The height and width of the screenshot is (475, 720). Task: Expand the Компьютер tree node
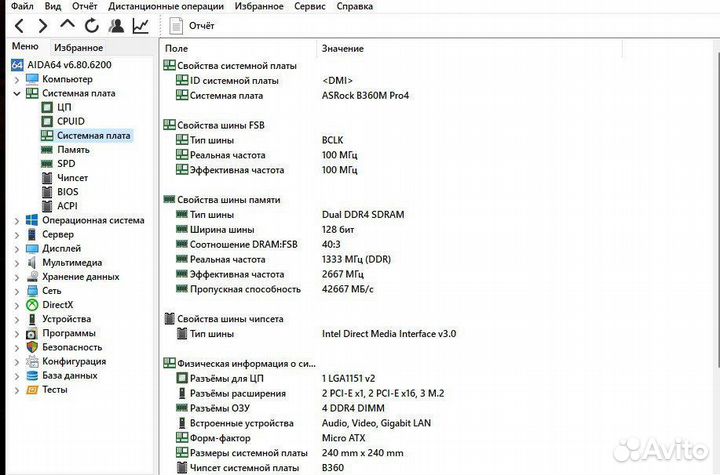[x=17, y=80]
